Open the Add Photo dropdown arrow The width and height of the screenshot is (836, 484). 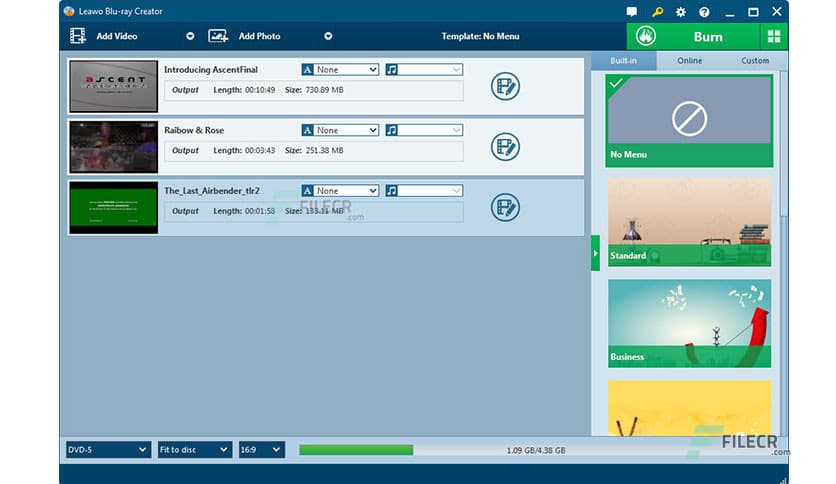click(328, 36)
